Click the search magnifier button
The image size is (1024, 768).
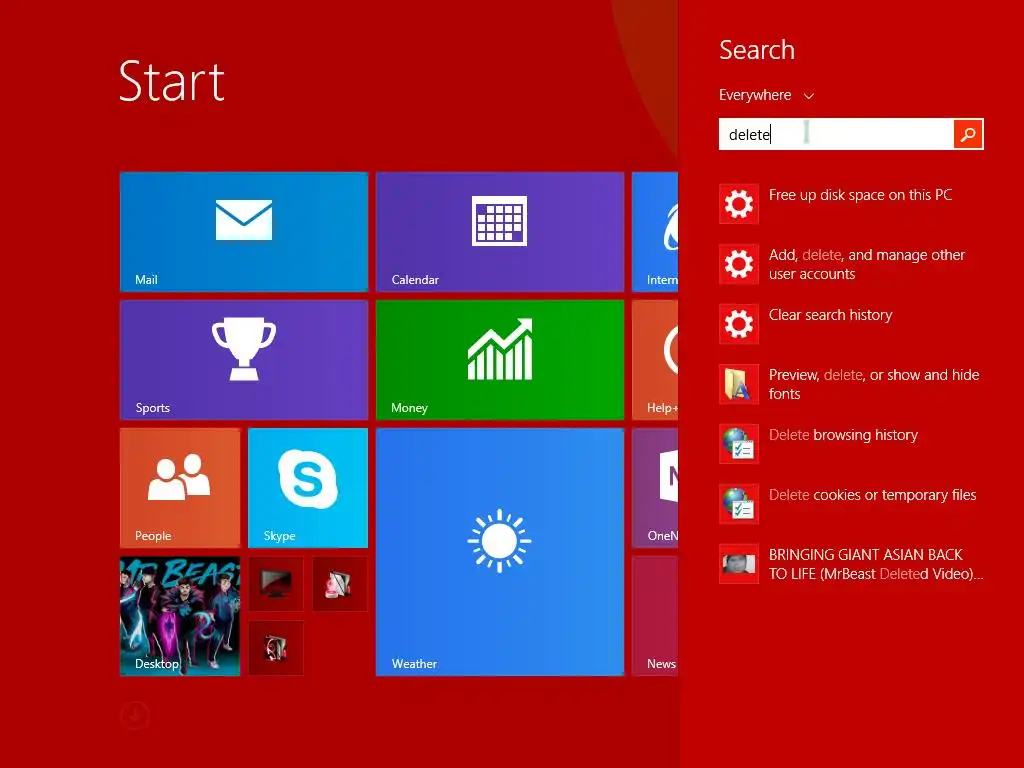tap(968, 135)
